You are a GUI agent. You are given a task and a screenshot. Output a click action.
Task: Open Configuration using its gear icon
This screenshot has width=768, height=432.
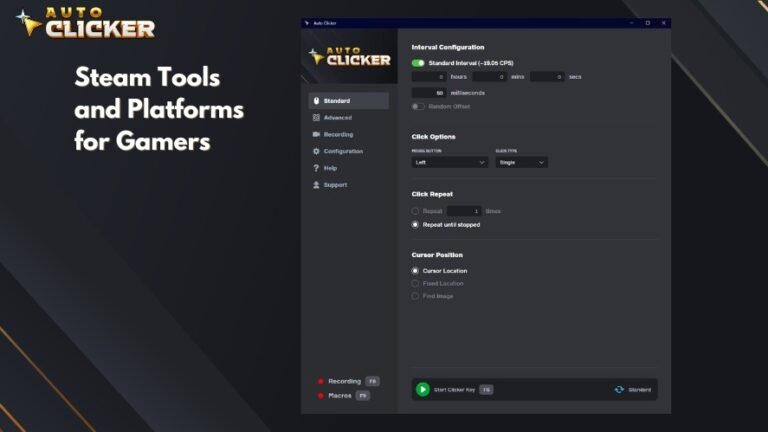click(x=316, y=151)
